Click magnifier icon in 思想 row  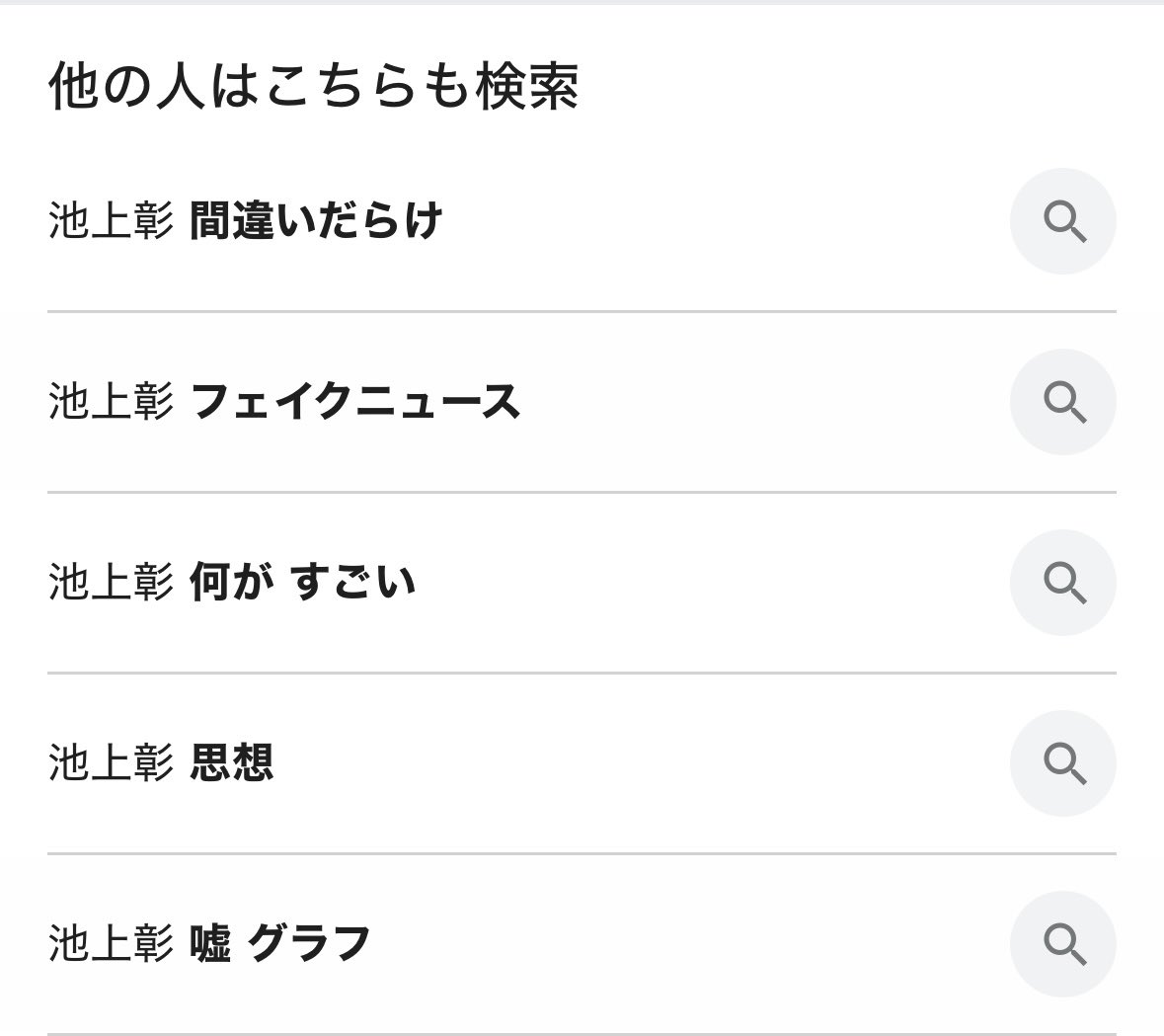tap(1062, 763)
